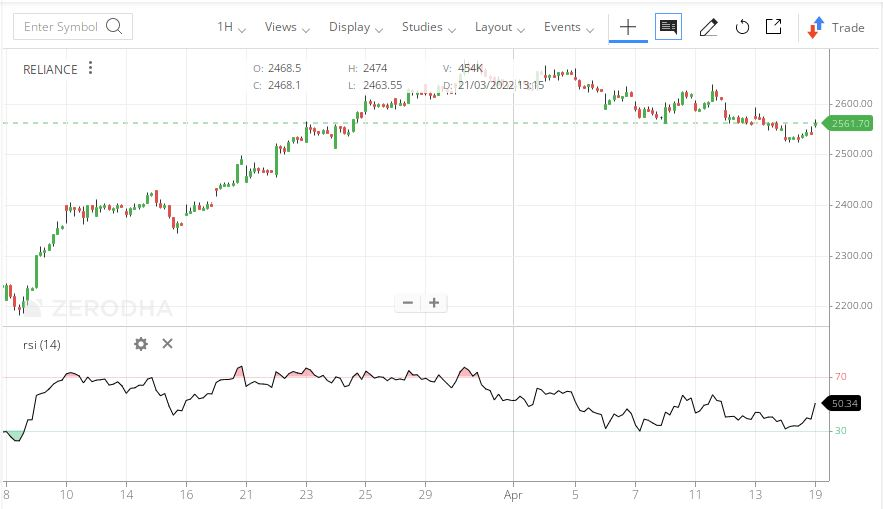Viewport: 883px width, 509px height.
Task: Click the open price value 2468.5
Action: pyautogui.click(x=284, y=68)
